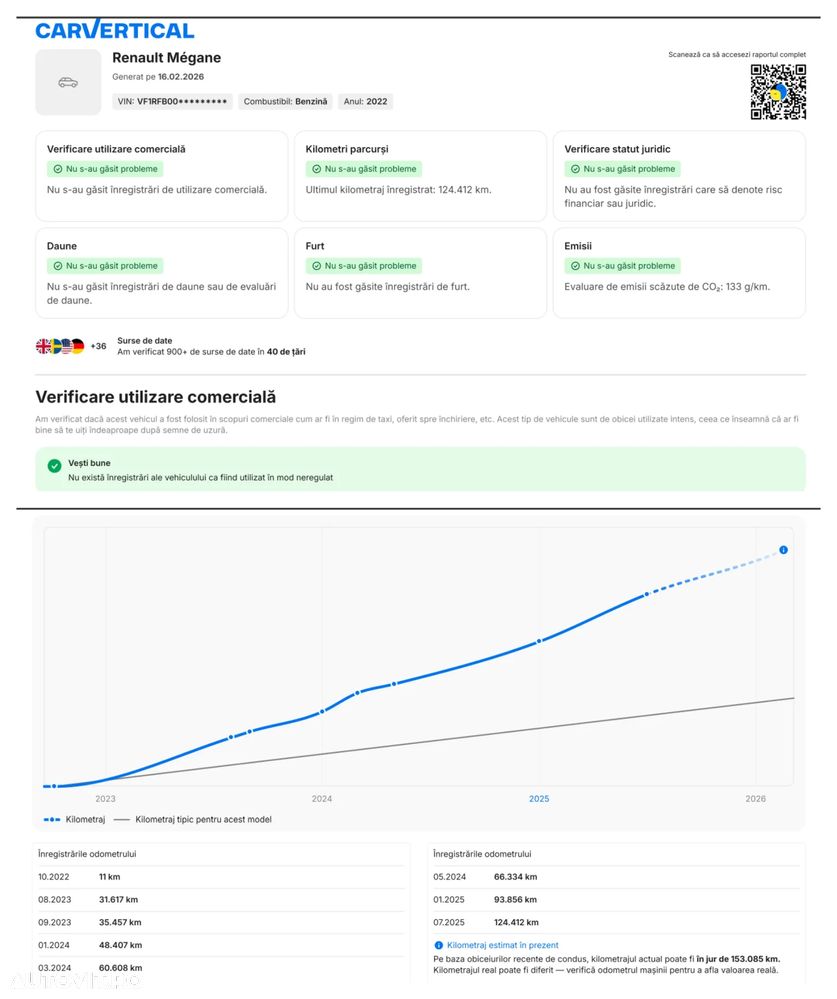The height and width of the screenshot is (999, 837).
Task: Click the Kilometraj estimat în prezent link
Action: 503,945
